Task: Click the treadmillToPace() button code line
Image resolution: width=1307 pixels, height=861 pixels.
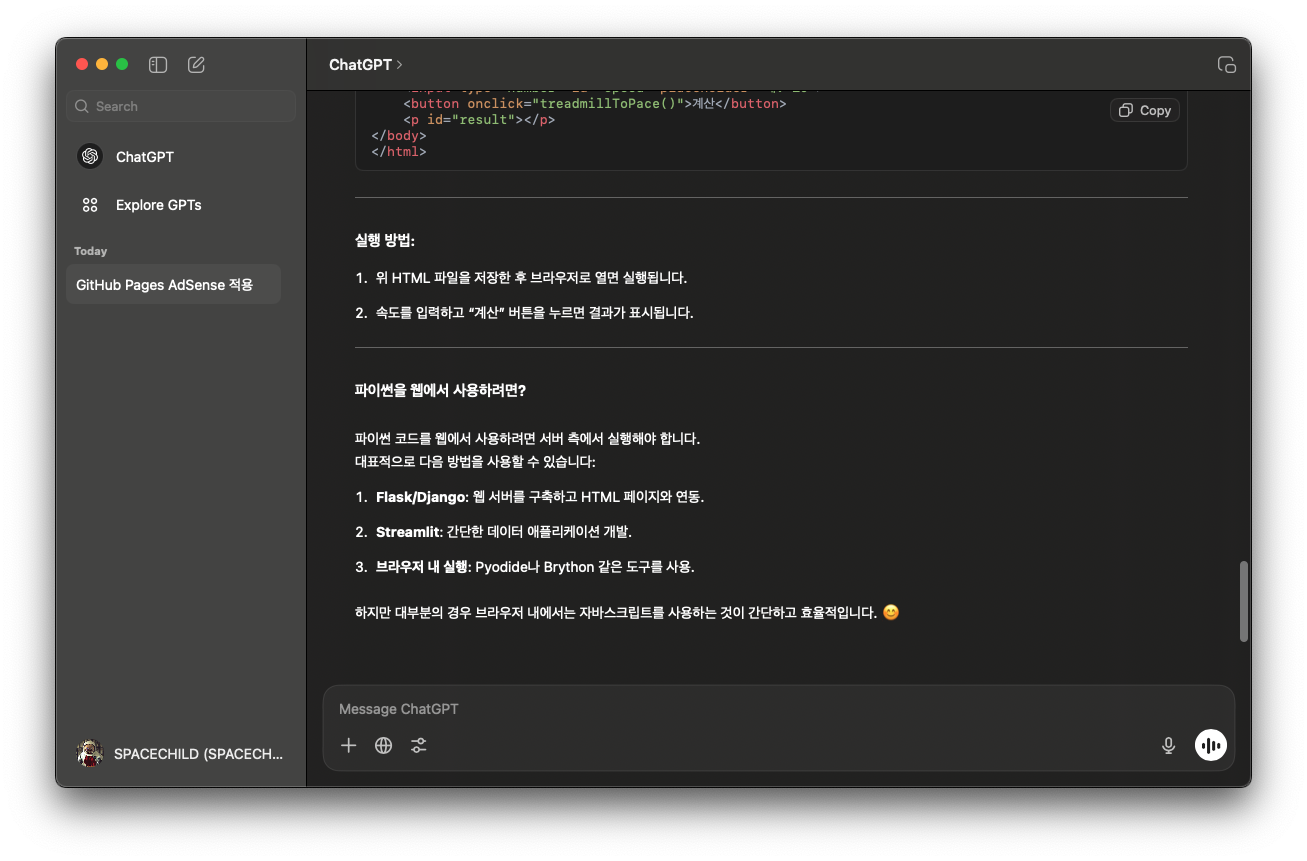Action: click(595, 104)
